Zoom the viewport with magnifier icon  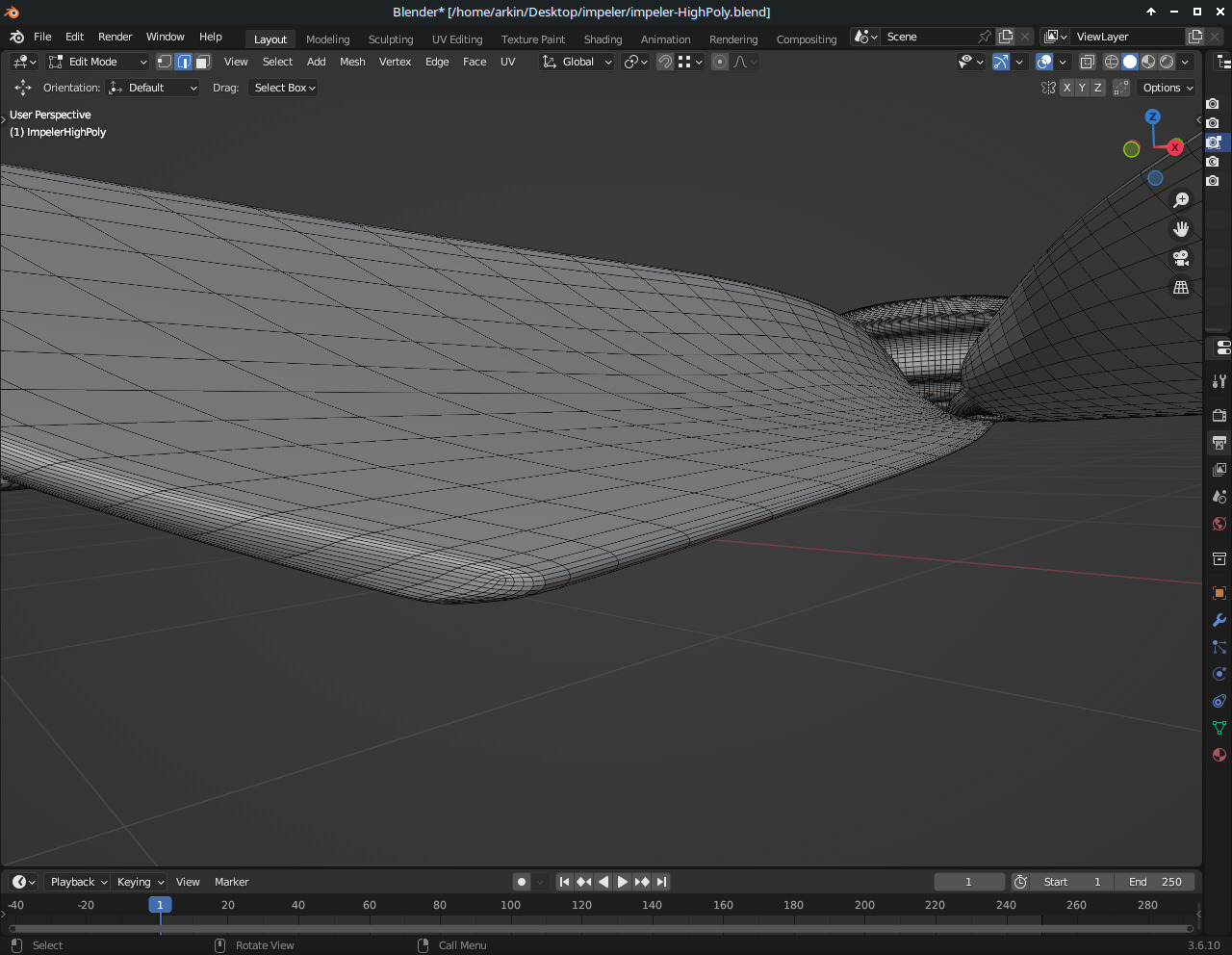click(x=1181, y=200)
